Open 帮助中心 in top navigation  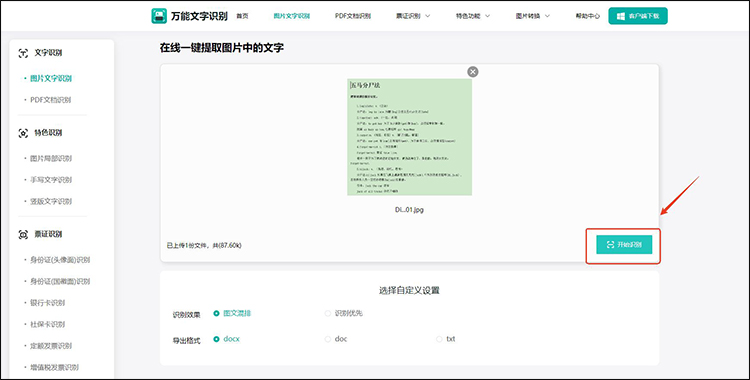588,16
